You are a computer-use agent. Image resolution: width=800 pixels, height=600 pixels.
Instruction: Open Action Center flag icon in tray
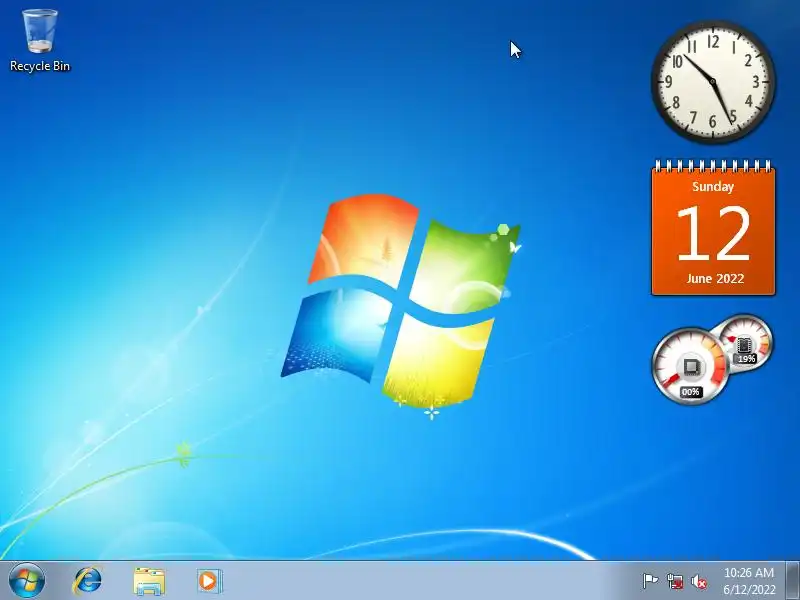(x=650, y=581)
